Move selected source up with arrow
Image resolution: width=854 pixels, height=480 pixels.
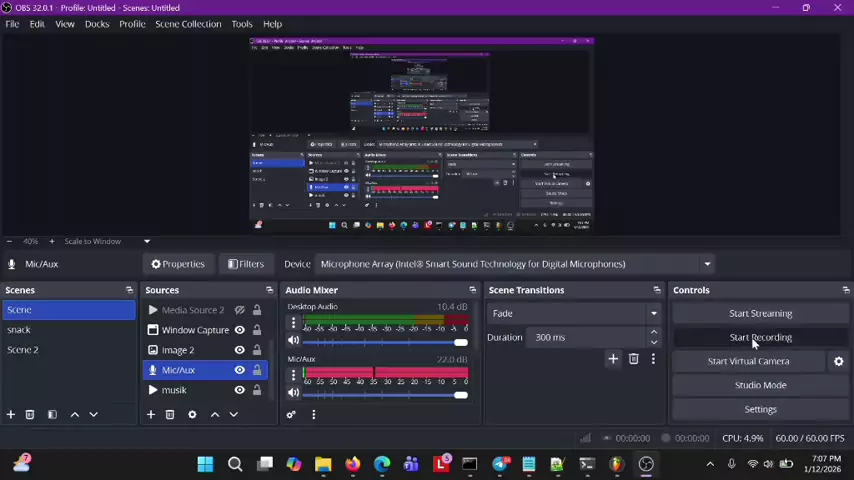click(214, 414)
